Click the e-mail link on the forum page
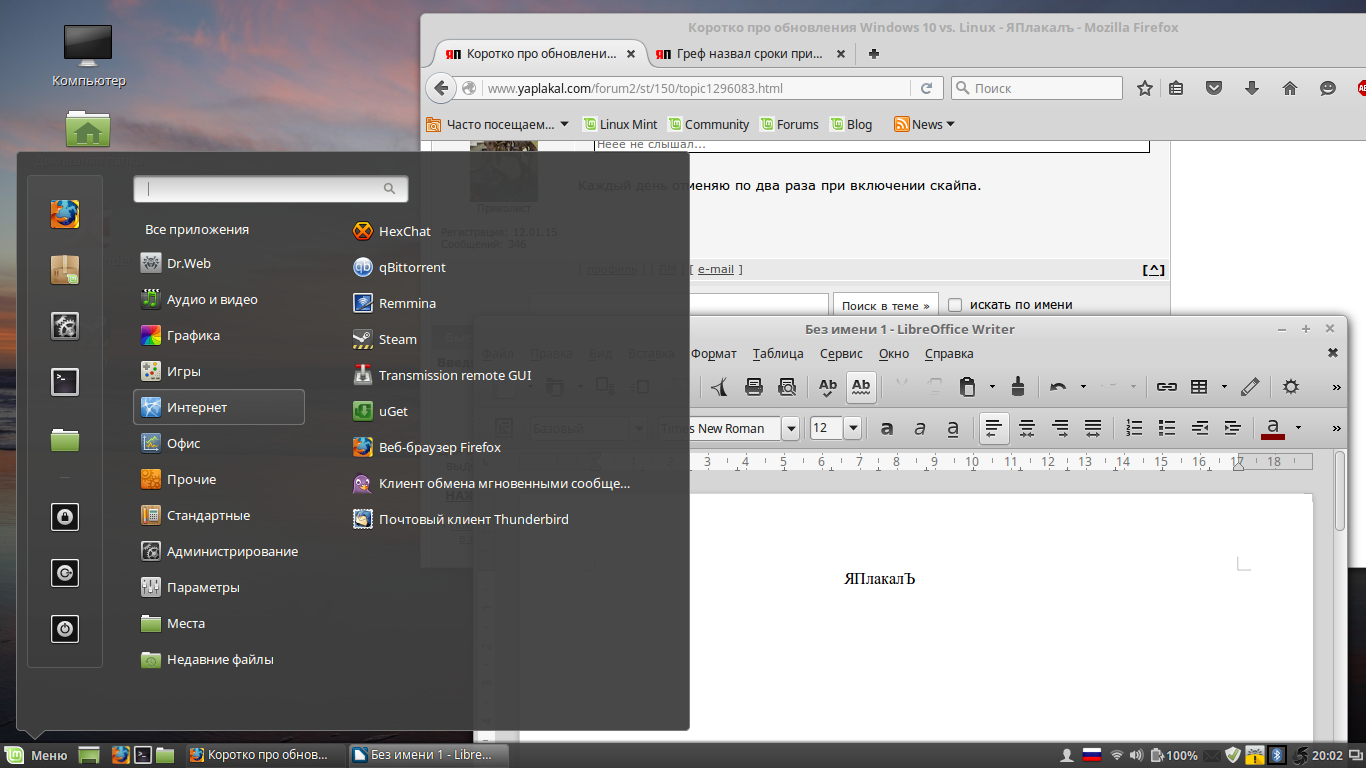This screenshot has height=768, width=1366. (716, 269)
